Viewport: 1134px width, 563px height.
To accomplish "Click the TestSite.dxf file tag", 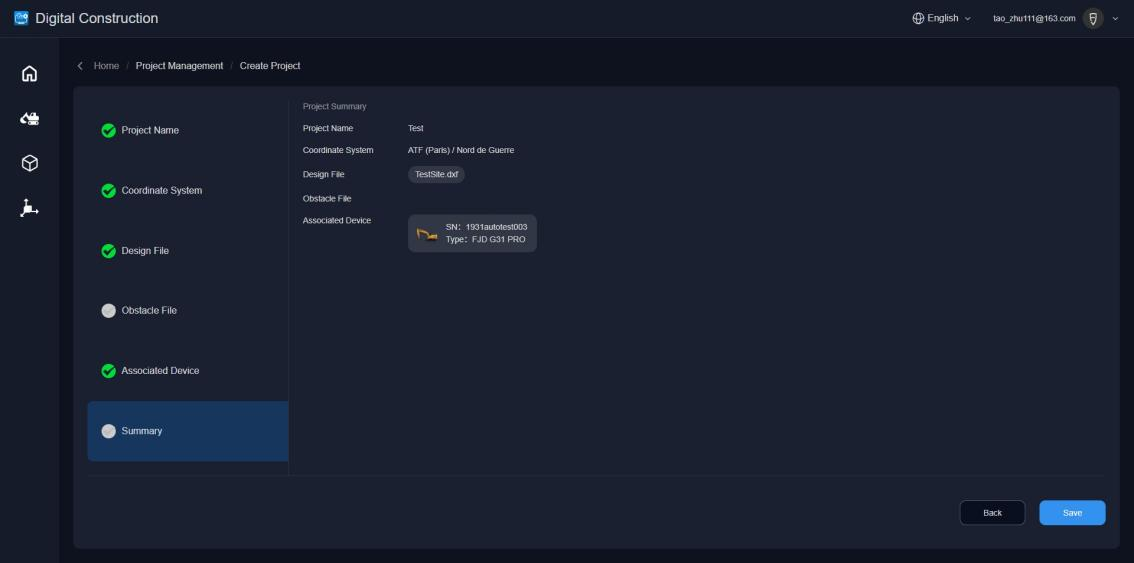I will pyautogui.click(x=437, y=174).
